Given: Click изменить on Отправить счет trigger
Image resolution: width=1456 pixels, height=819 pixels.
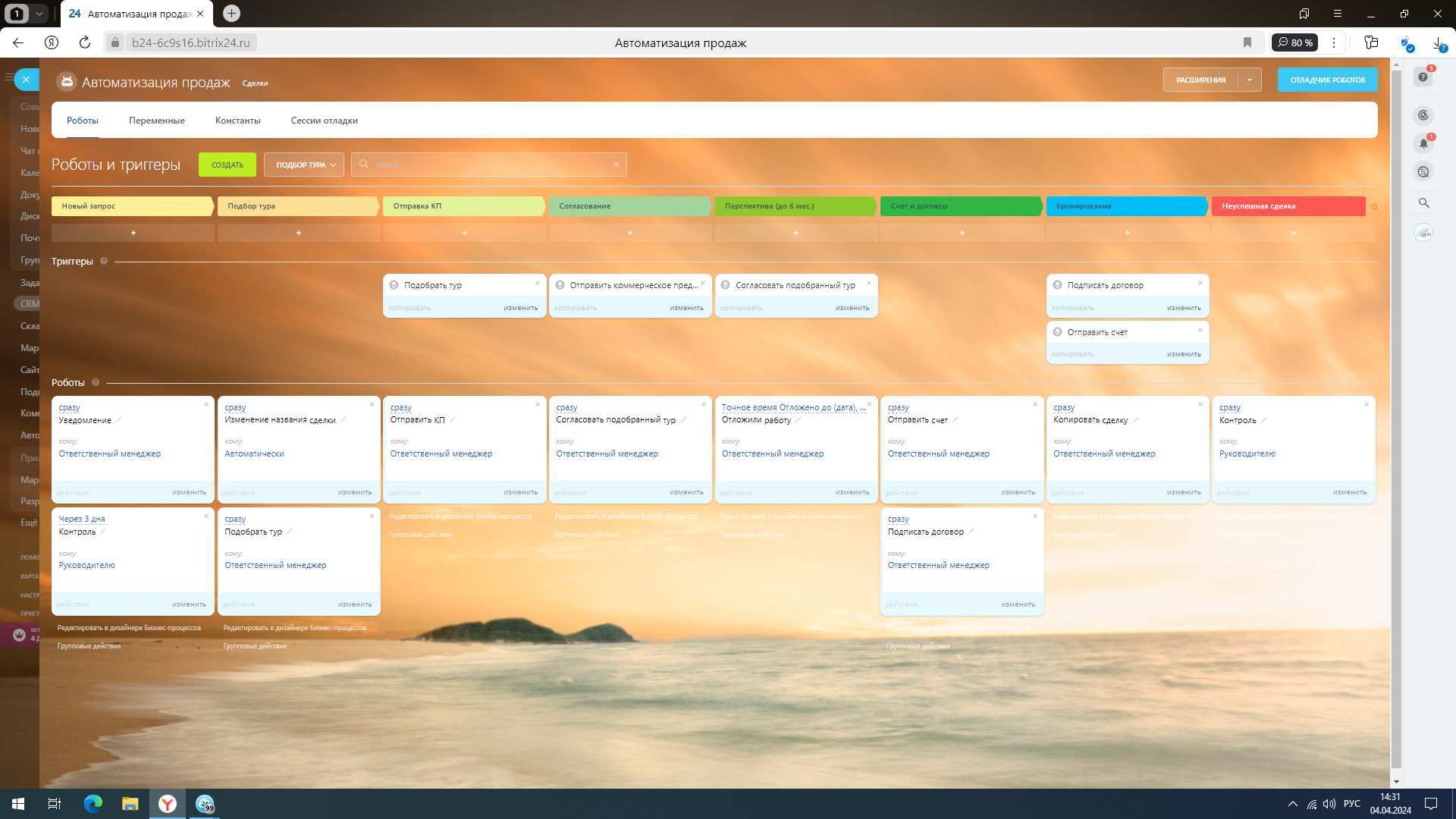Looking at the screenshot, I should coord(1184,354).
